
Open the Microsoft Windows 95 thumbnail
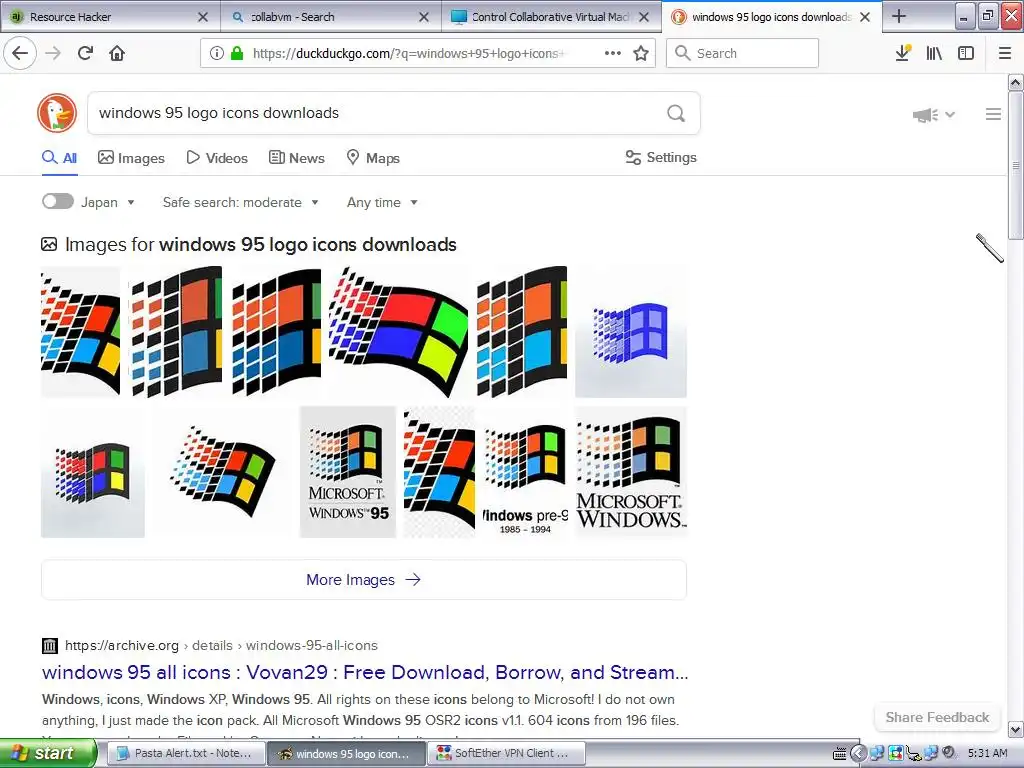pos(348,472)
